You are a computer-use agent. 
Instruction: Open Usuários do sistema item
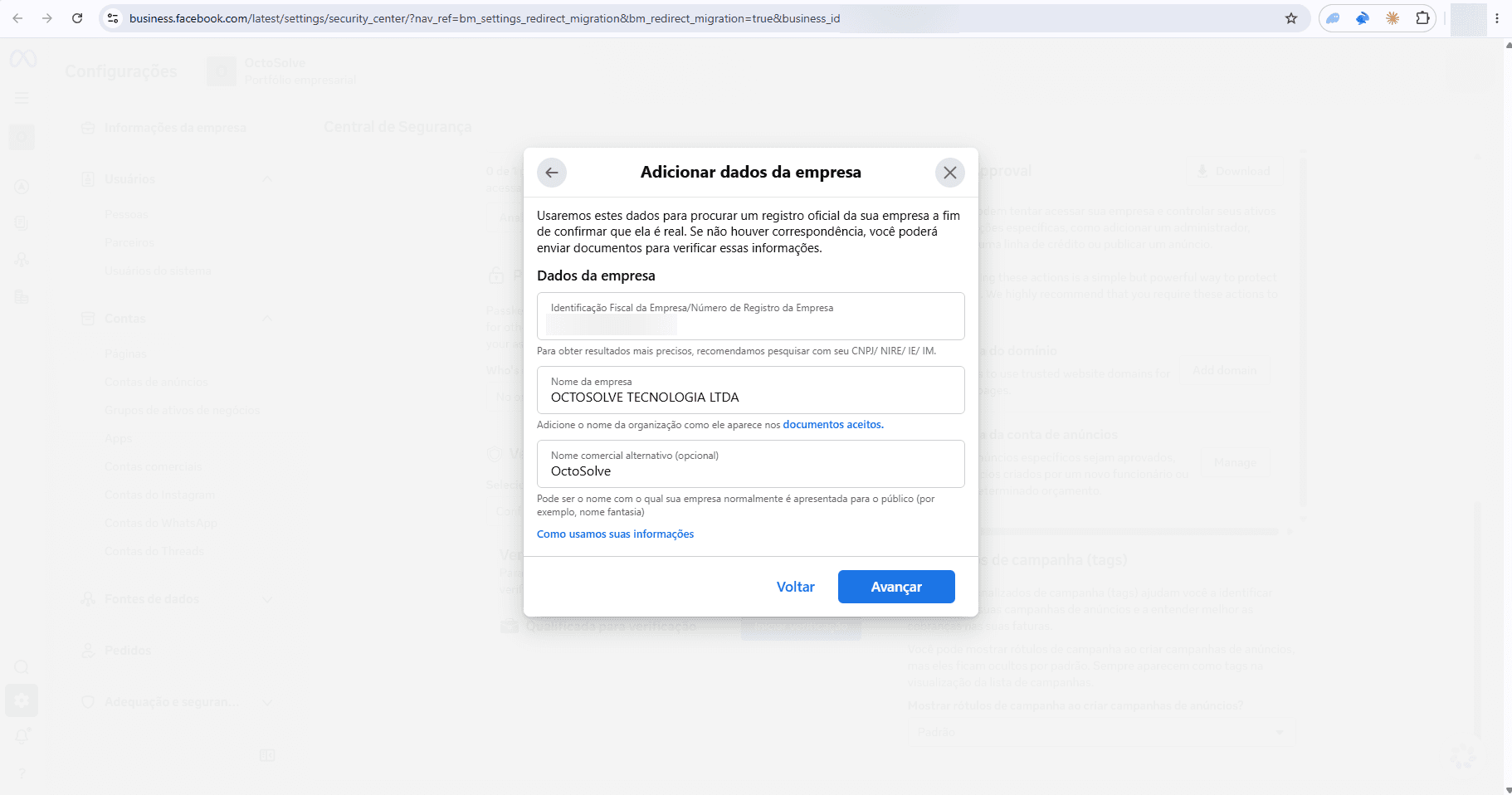click(x=158, y=271)
